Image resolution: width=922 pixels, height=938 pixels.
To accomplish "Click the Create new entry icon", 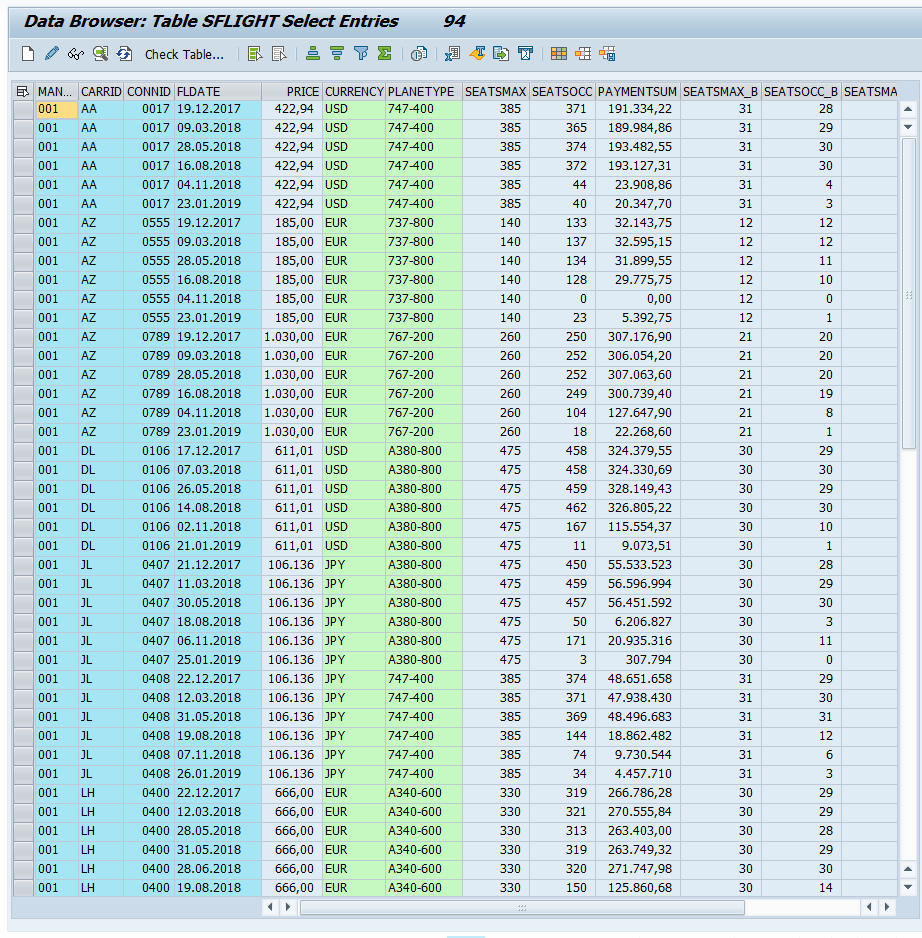I will click(28, 54).
